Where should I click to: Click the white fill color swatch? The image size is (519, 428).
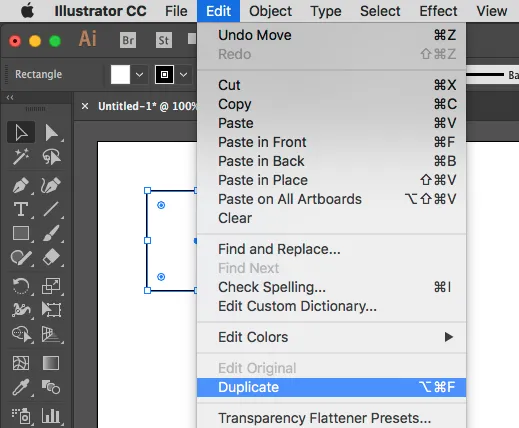point(120,74)
